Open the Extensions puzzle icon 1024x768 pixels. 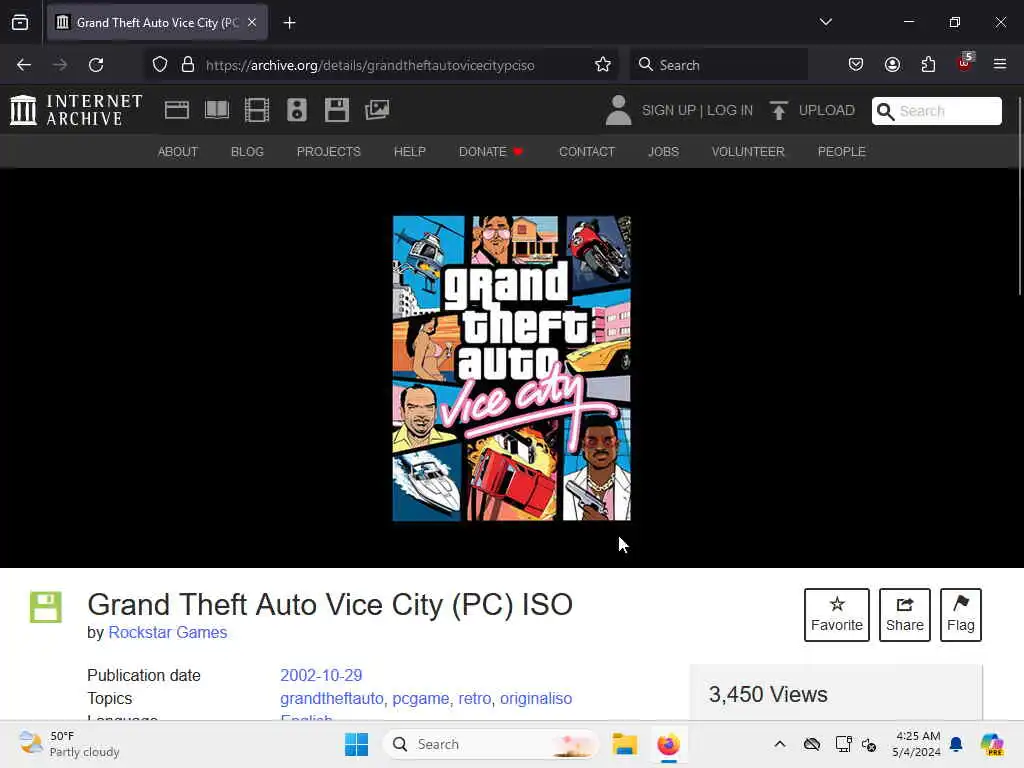(928, 65)
